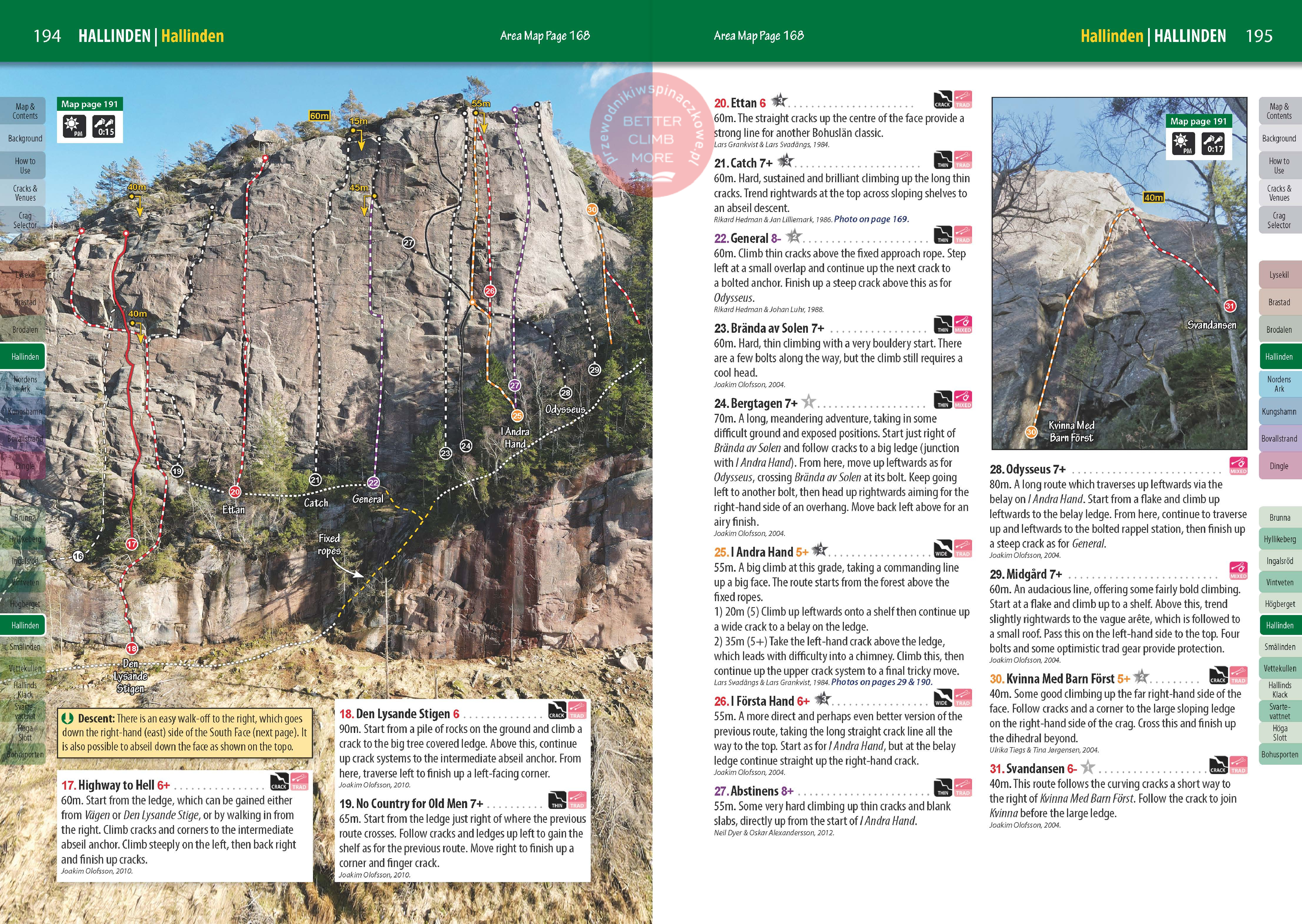Open the Map & Contents tab on left edge
Viewport: 1302px width, 924px height.
point(24,111)
